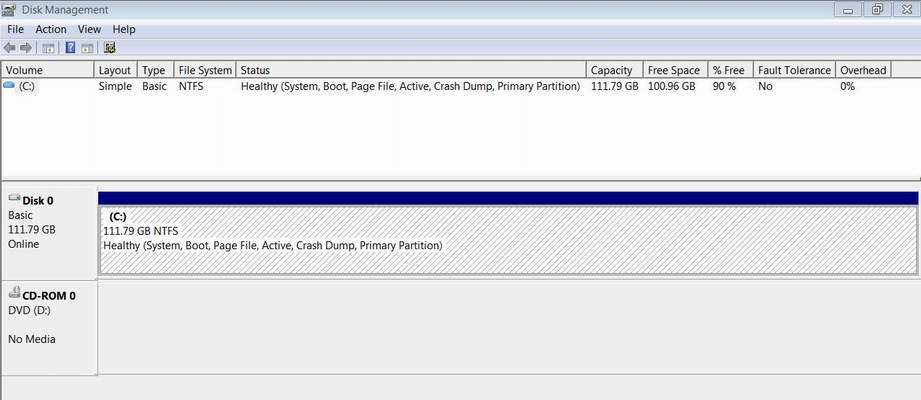
Task: Sort by the Overhead column header
Action: click(863, 70)
